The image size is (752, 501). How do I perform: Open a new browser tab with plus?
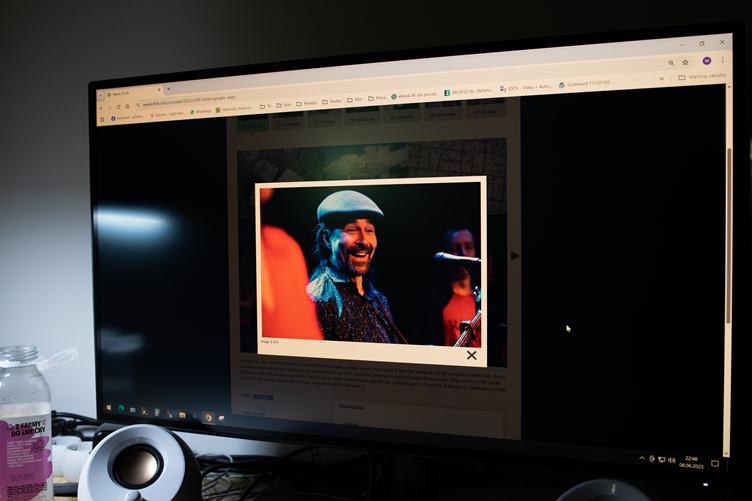(x=168, y=89)
